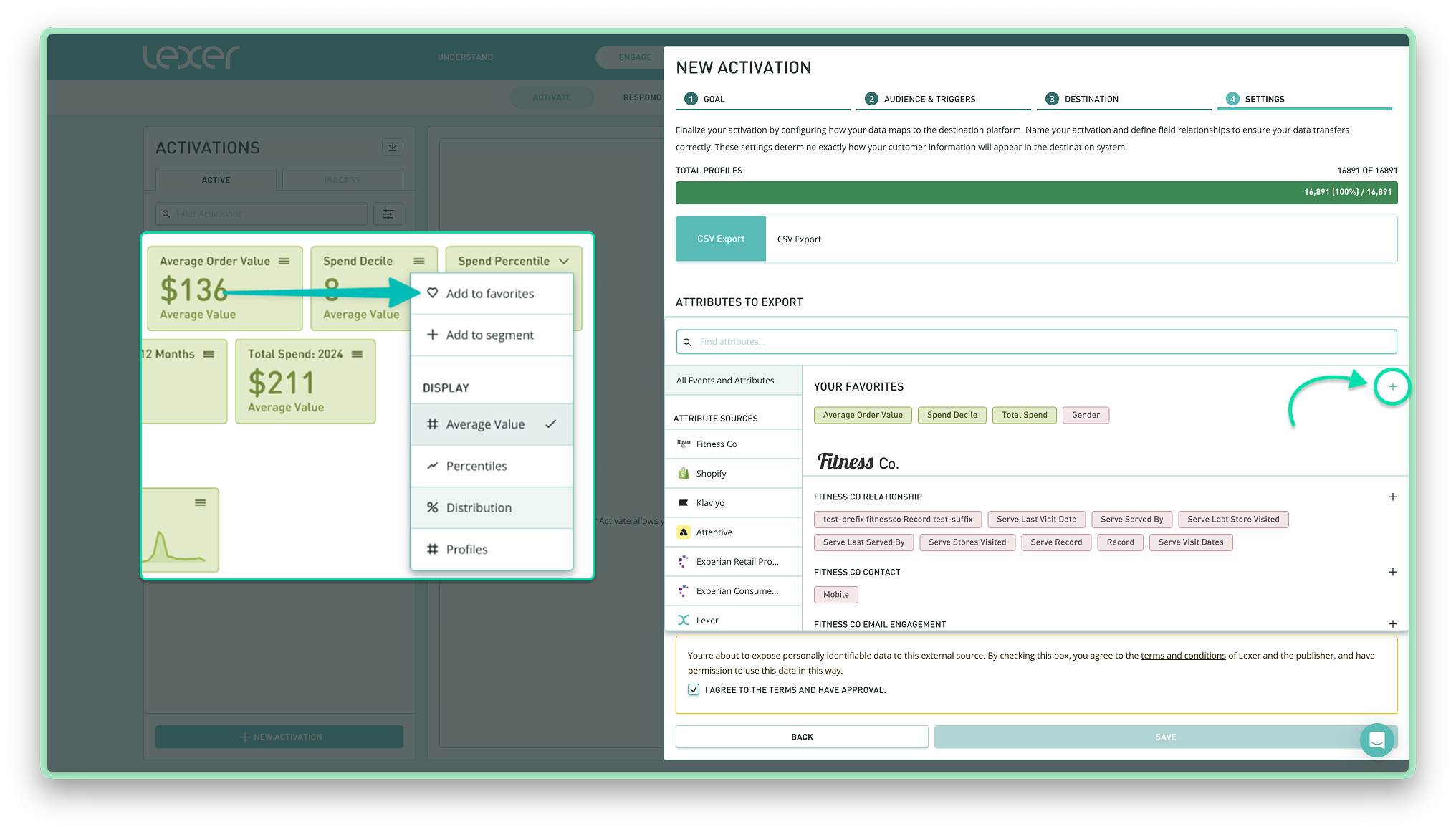Open Spend Percentile chevron dropdown
The image size is (1456, 832).
click(x=564, y=262)
